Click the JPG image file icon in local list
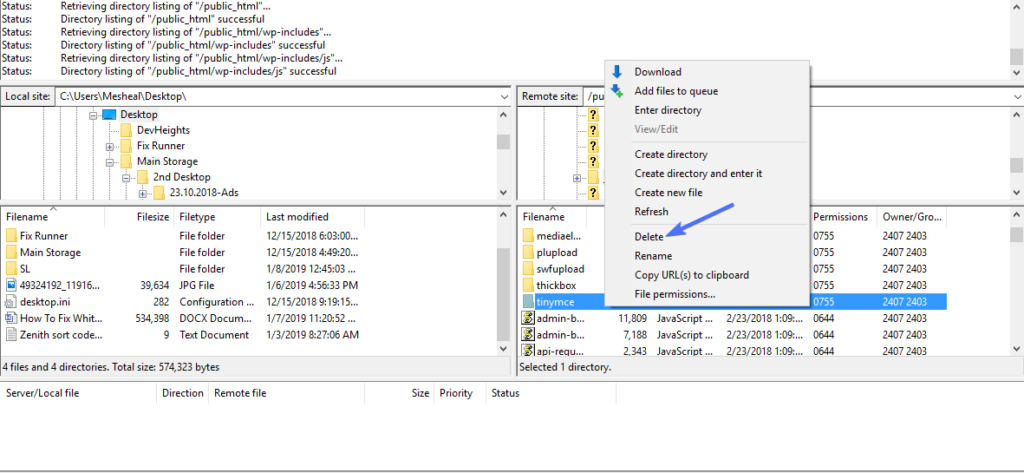Screen dimensions: 1024x473 11,285
